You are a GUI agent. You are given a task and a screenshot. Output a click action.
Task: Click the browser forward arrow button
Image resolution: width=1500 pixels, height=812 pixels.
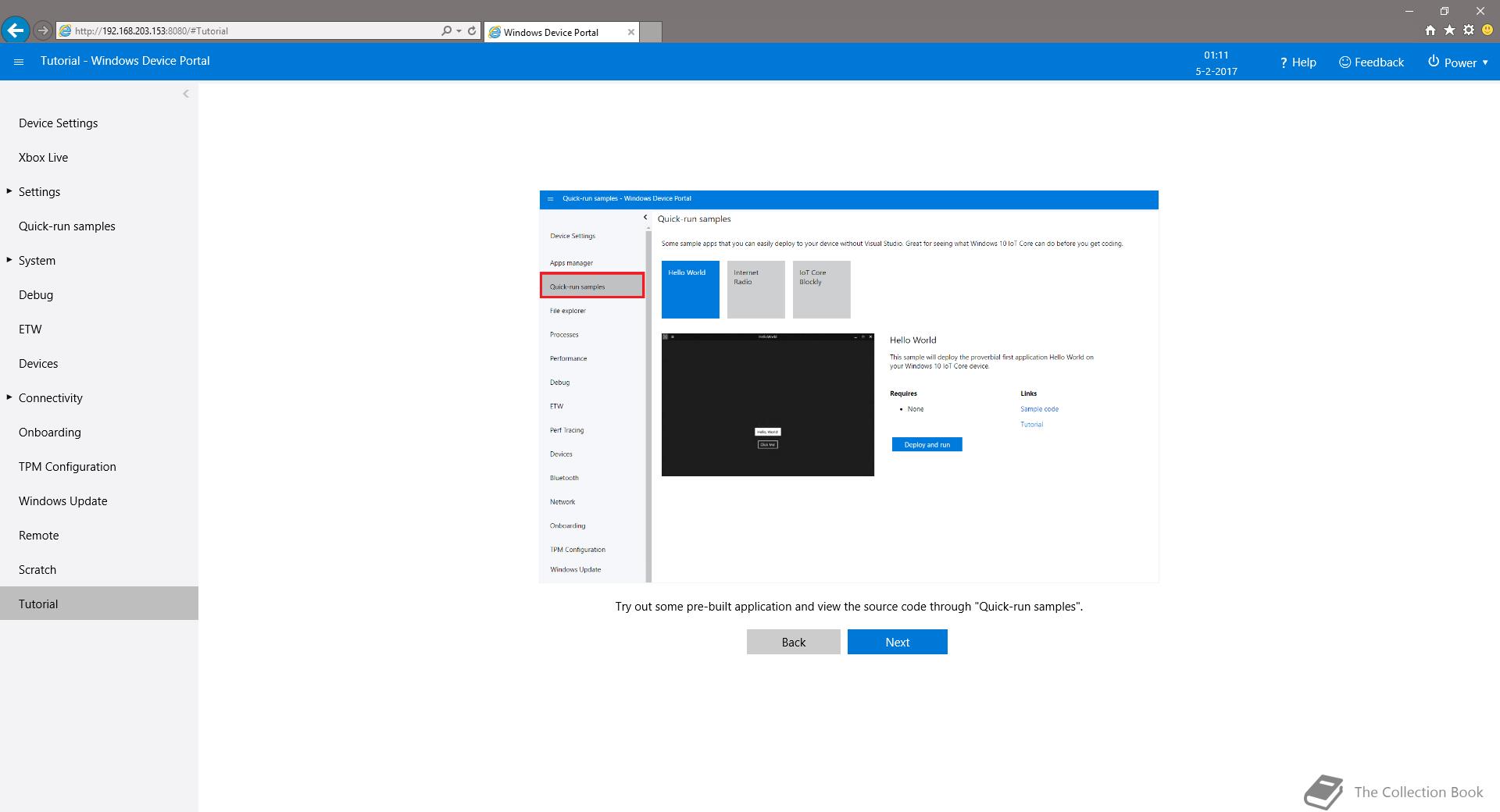pos(43,30)
